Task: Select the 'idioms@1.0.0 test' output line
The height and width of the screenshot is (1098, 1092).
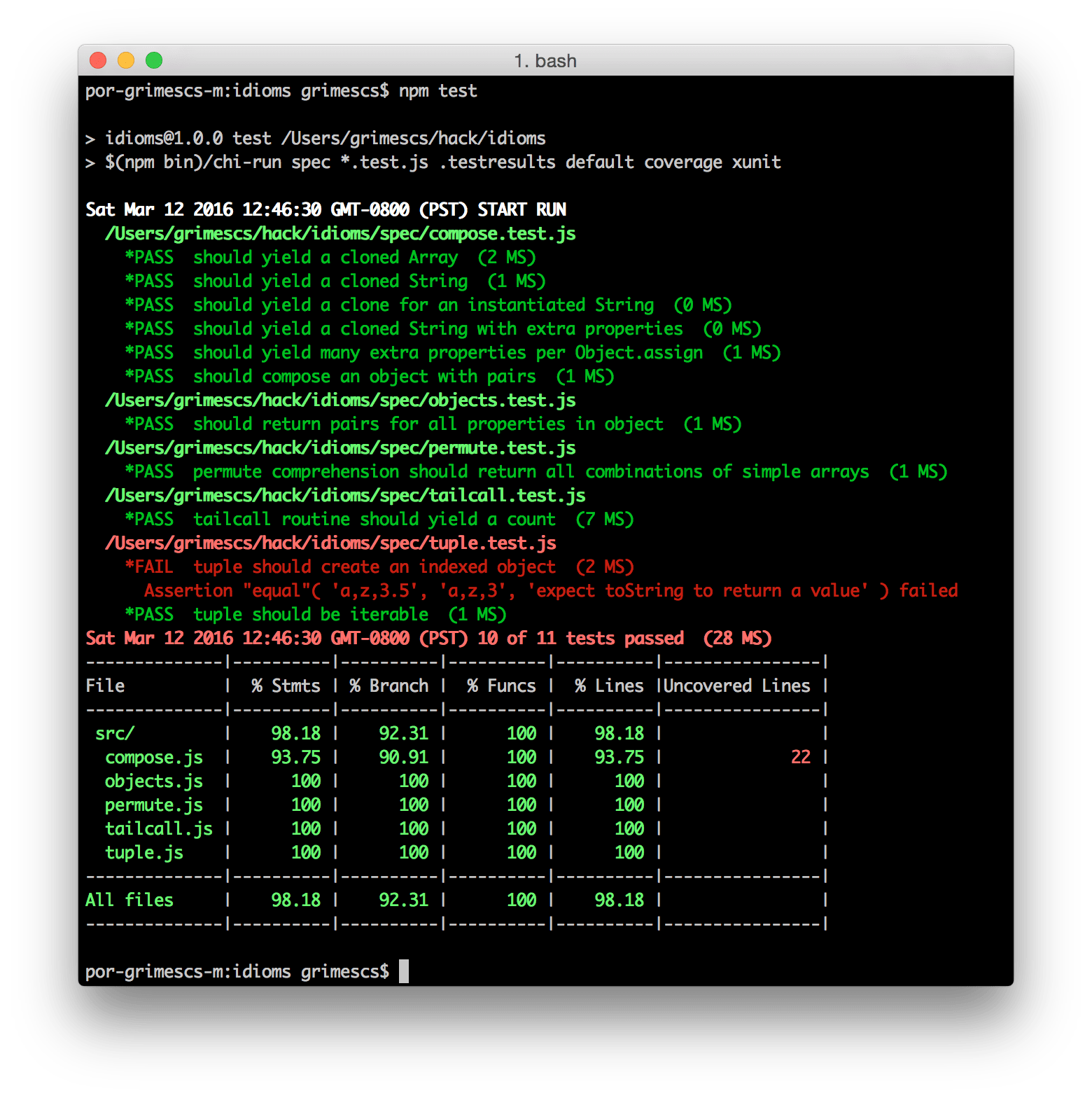Action: coord(315,139)
